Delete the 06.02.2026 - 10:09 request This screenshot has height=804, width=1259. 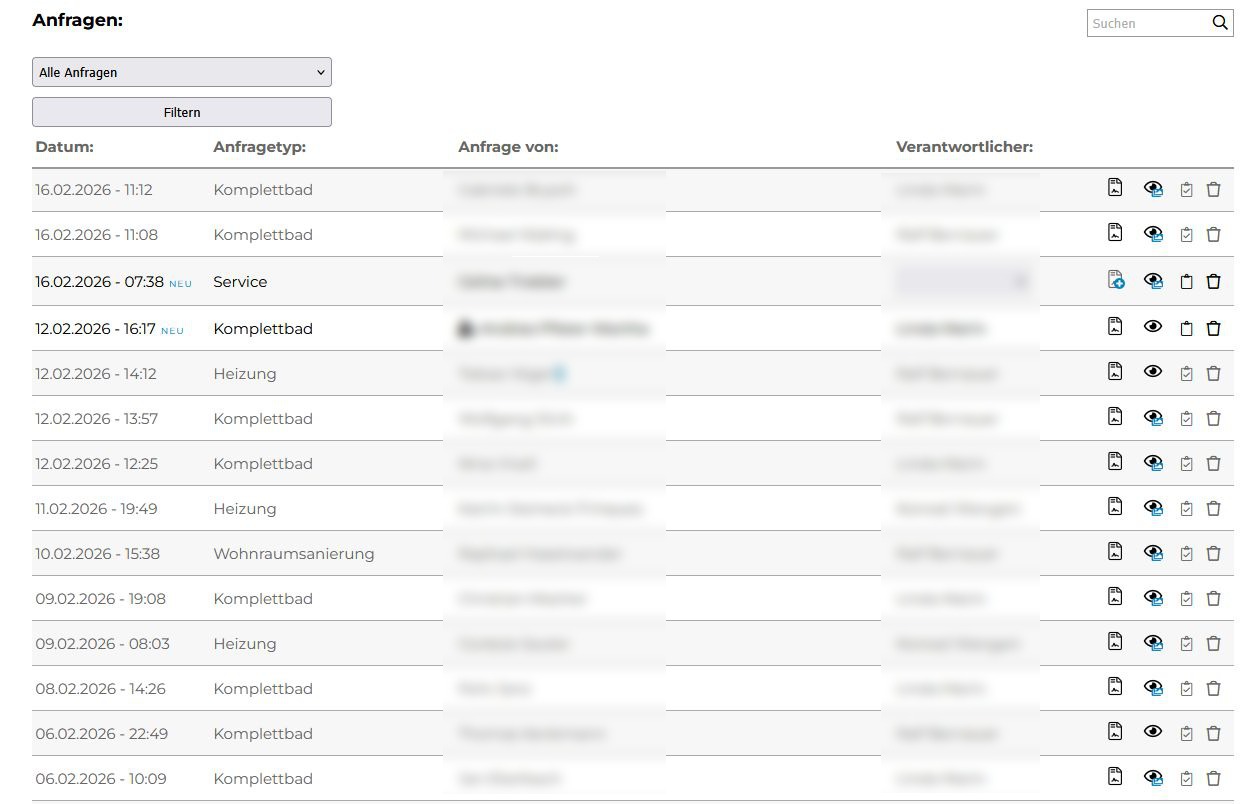(x=1213, y=778)
